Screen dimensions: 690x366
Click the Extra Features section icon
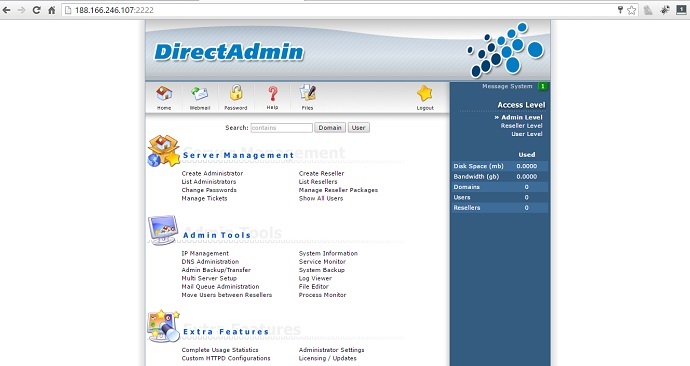pos(163,326)
